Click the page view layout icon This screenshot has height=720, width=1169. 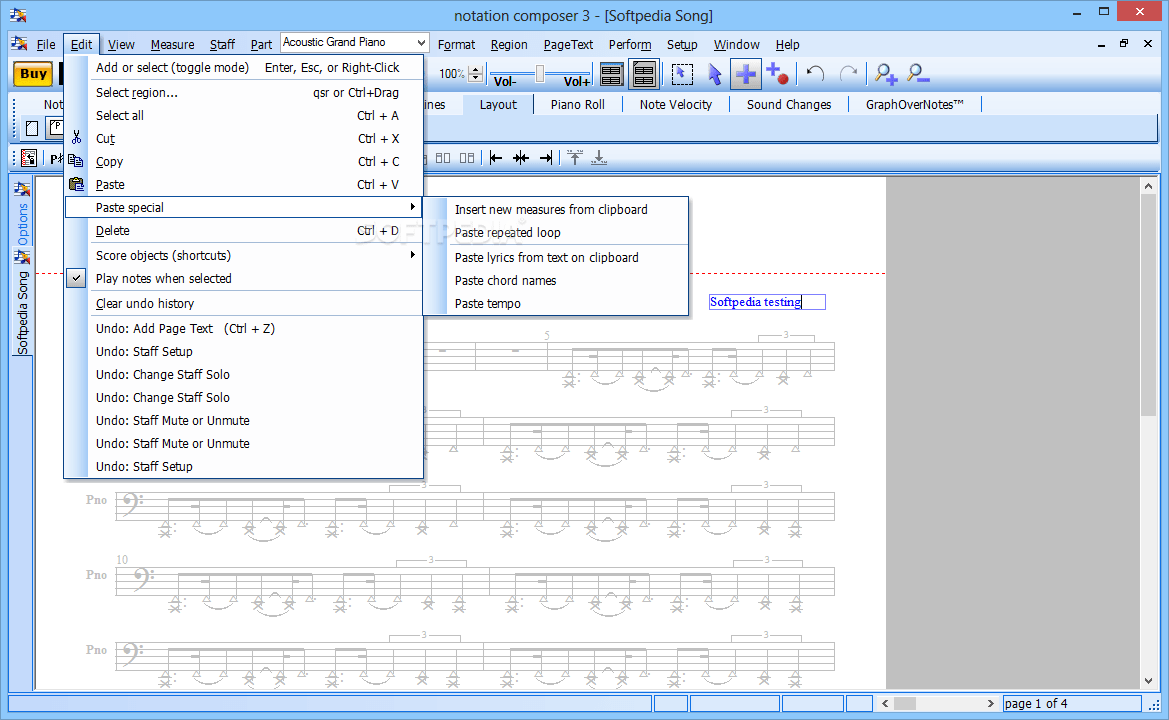tap(643, 75)
